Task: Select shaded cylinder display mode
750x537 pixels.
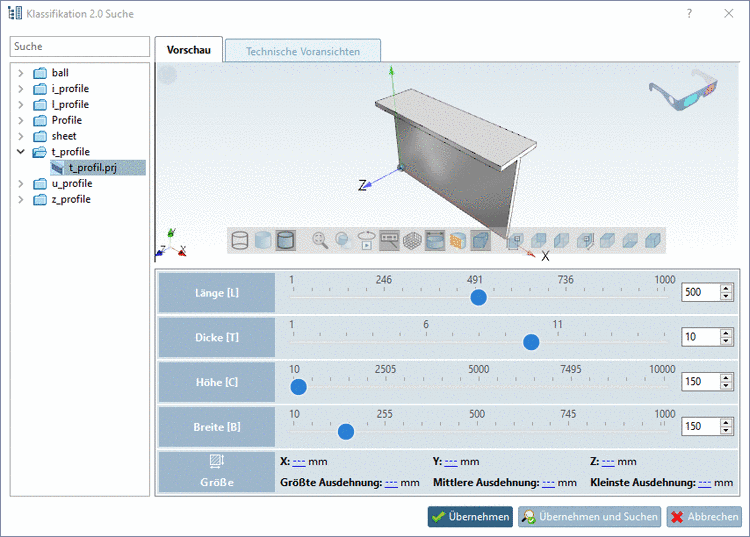Action: click(263, 240)
